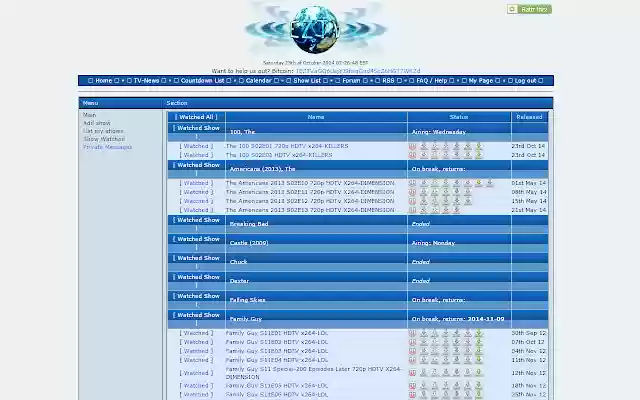Open TV-News in the navigation bar

click(x=146, y=81)
